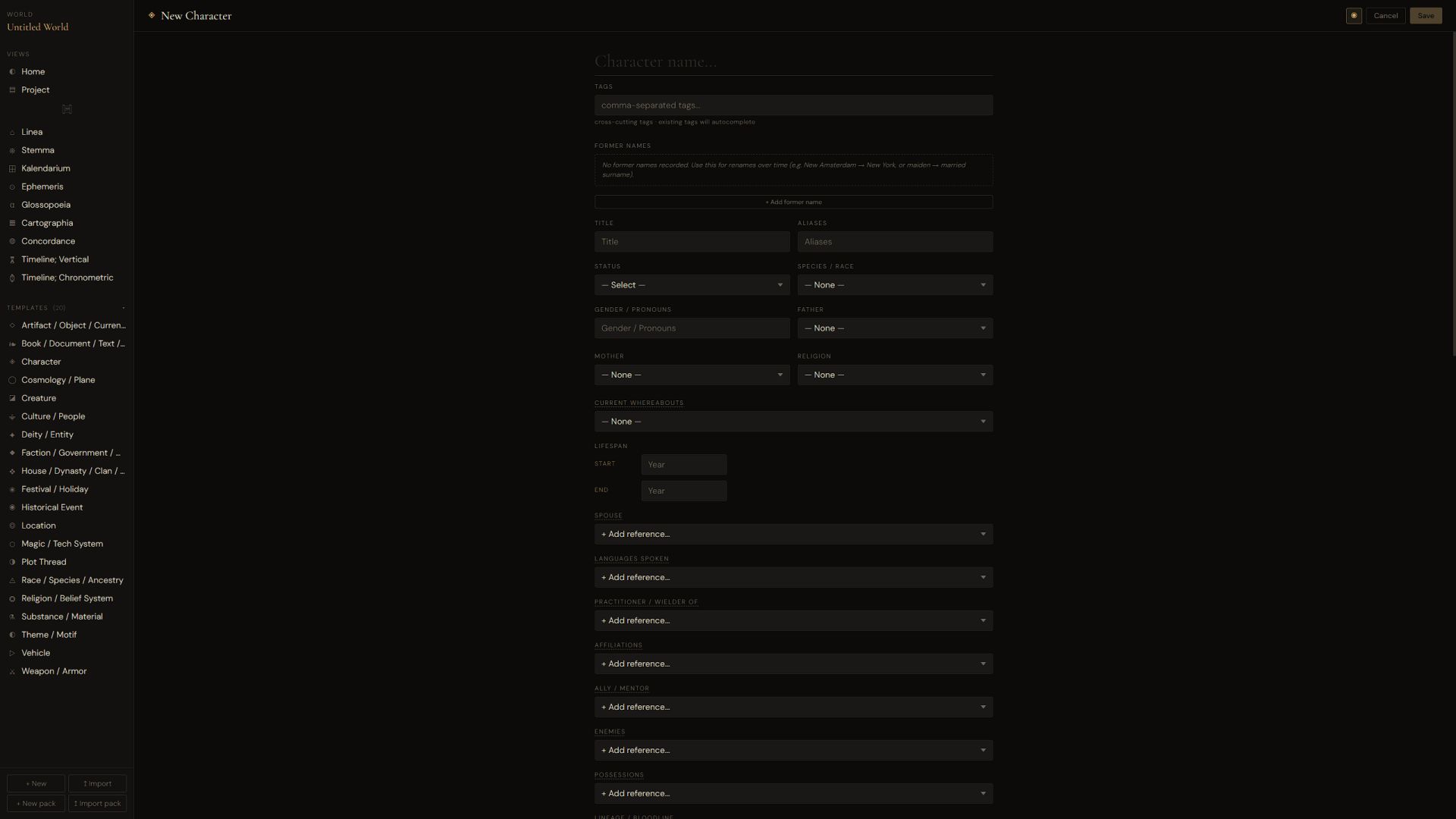1456x819 pixels.
Task: Click the Timeline; Vertical hourglass icon
Action: pos(12,260)
